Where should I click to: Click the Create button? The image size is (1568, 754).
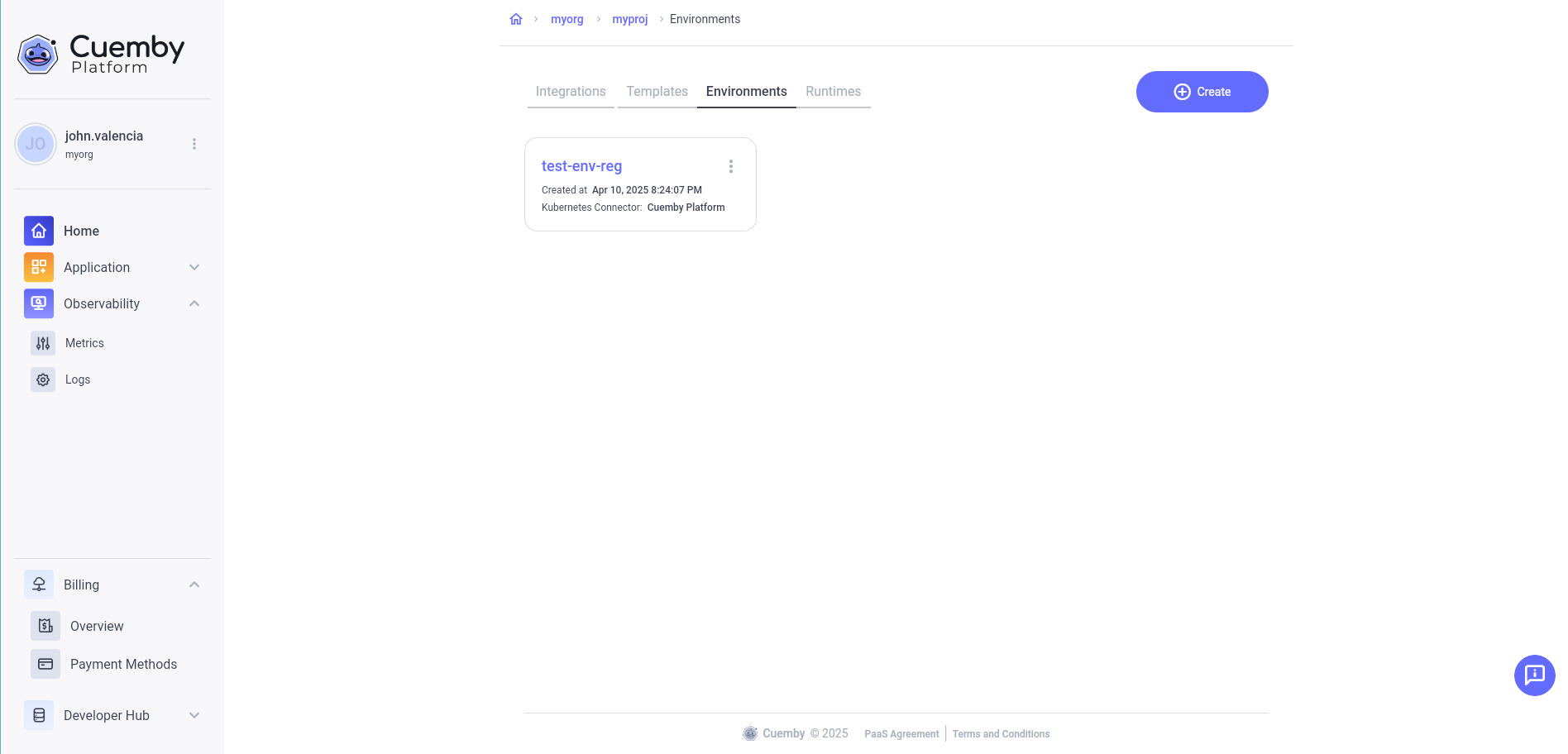[1202, 91]
